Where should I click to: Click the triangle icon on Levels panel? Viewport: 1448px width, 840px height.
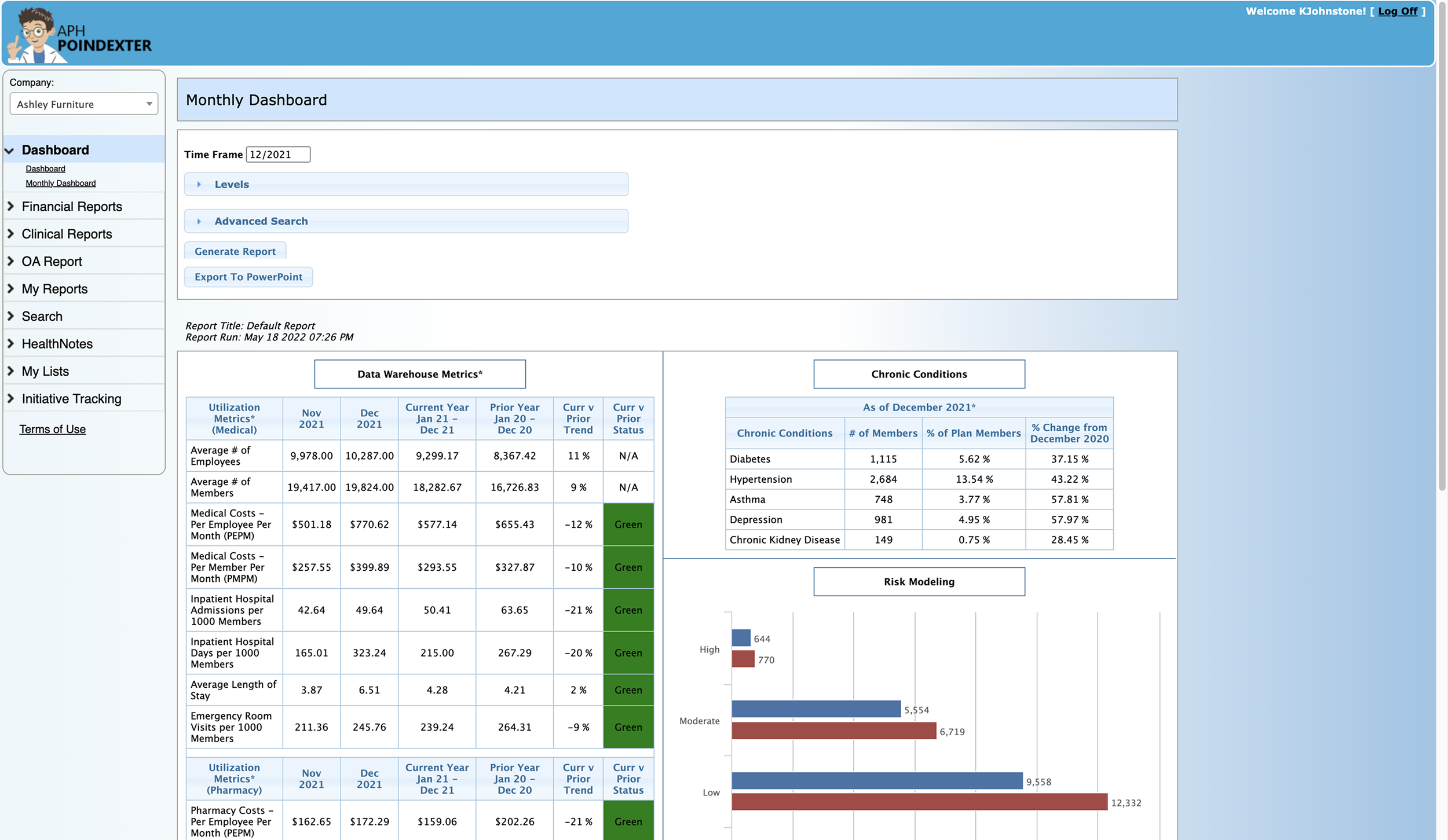(199, 184)
